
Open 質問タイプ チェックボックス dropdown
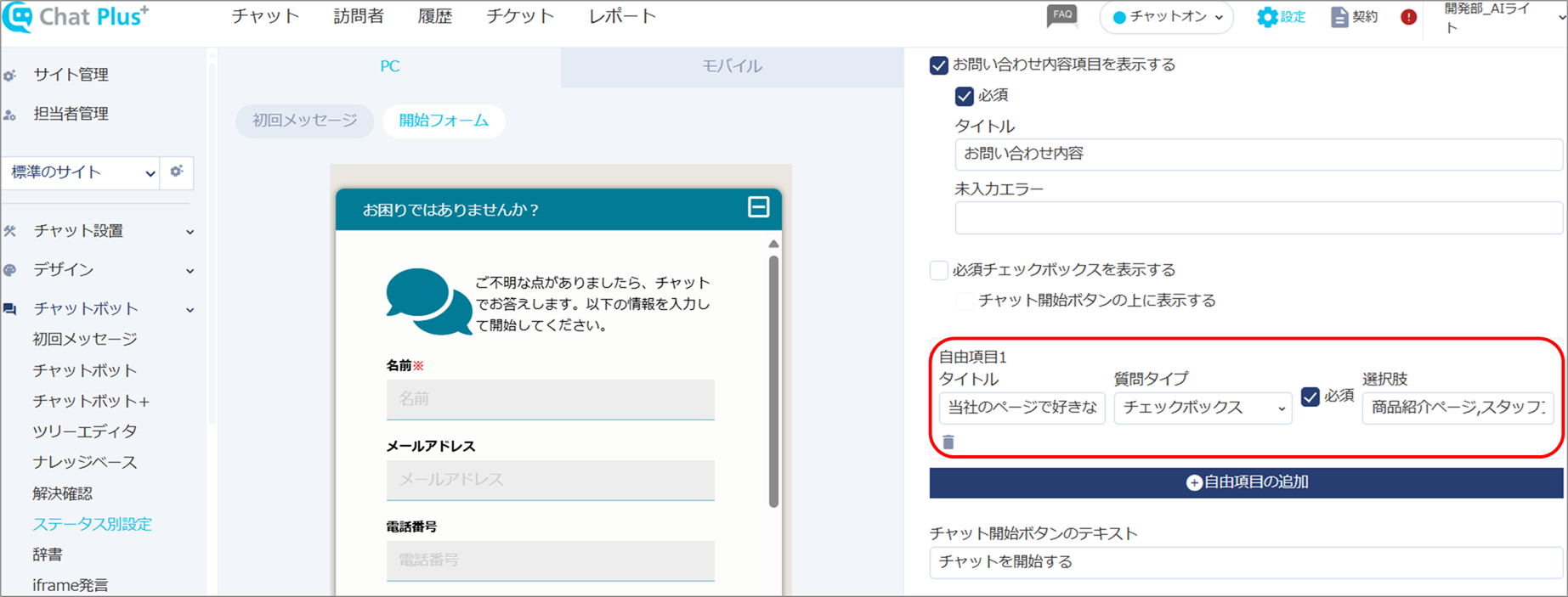[x=1203, y=408]
